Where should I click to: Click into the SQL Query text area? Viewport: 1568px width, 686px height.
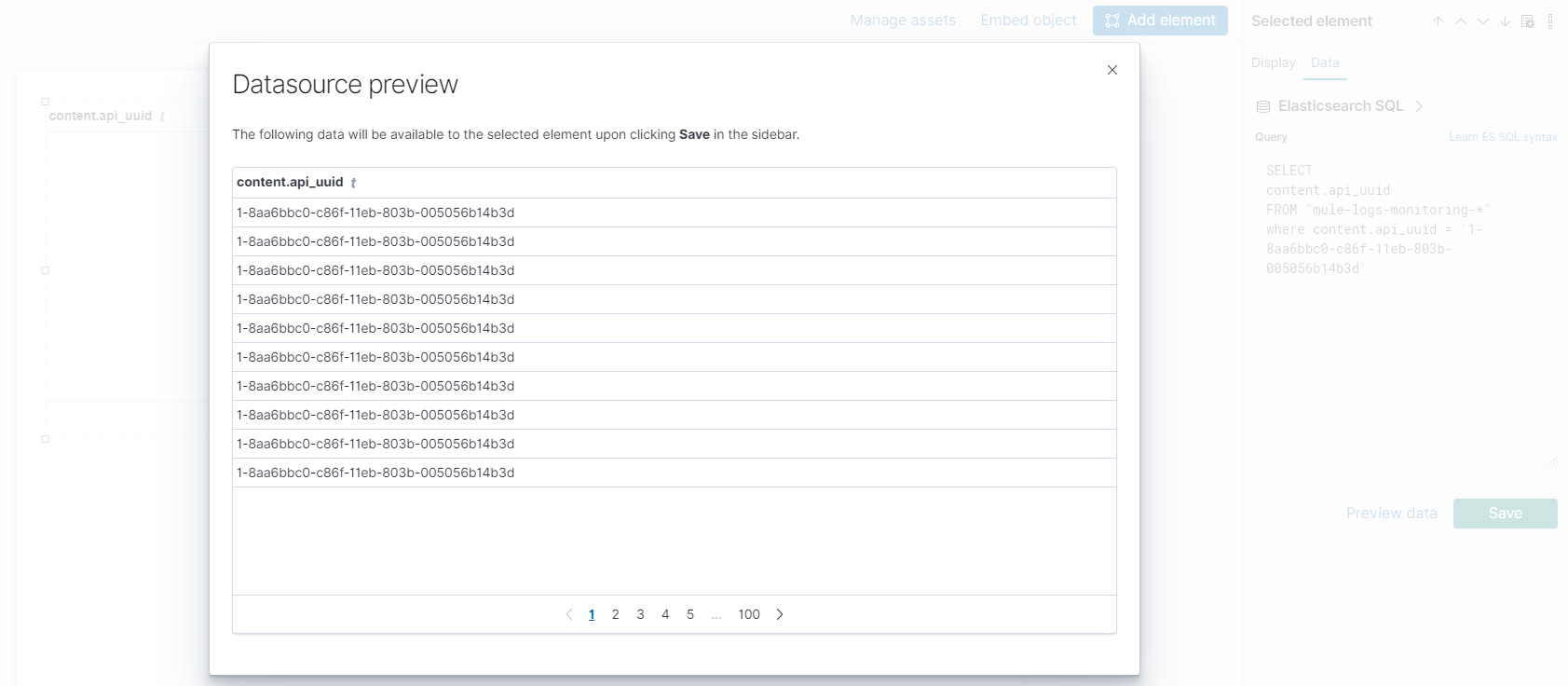pyautogui.click(x=1407, y=309)
